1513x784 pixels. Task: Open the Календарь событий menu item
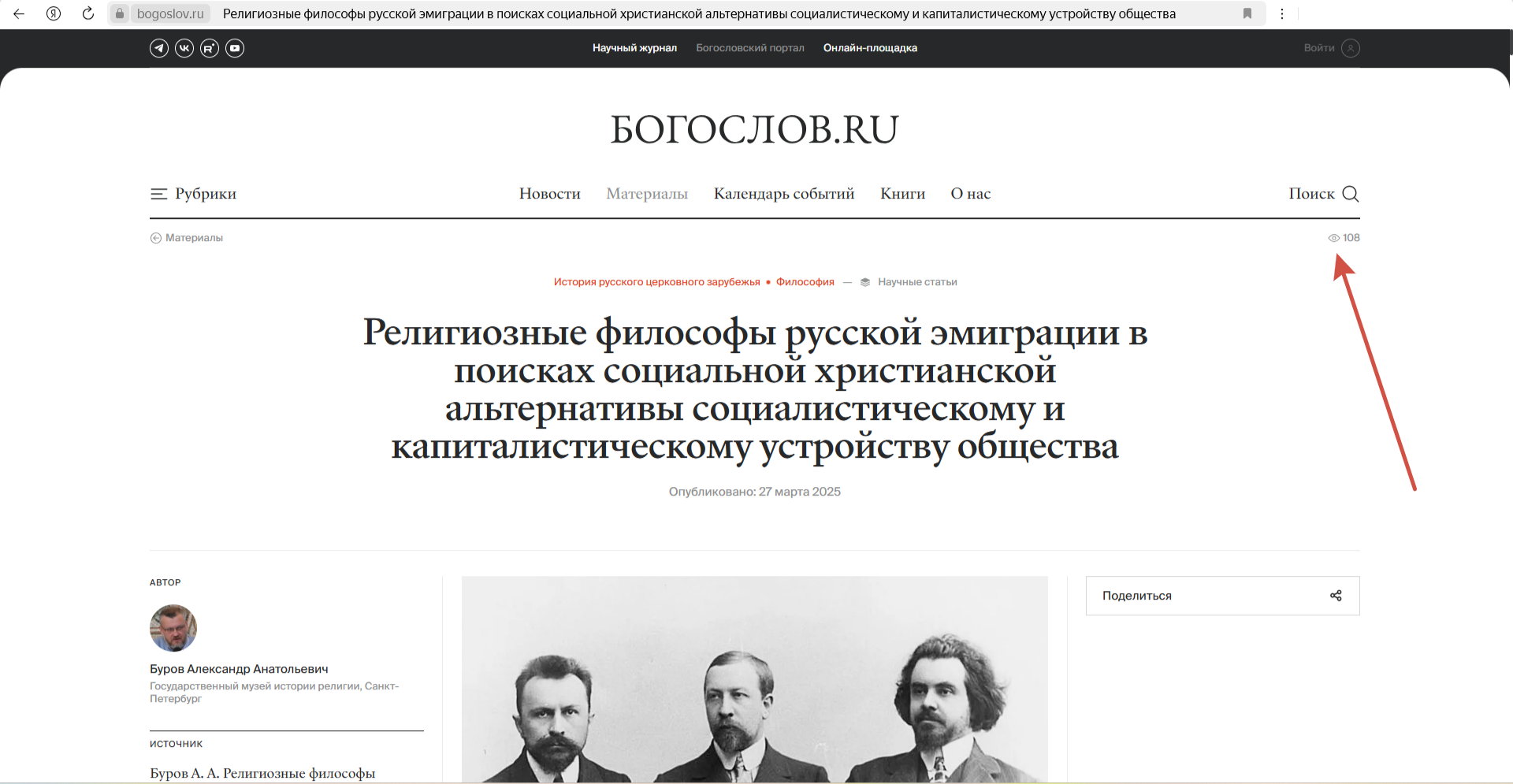click(783, 194)
